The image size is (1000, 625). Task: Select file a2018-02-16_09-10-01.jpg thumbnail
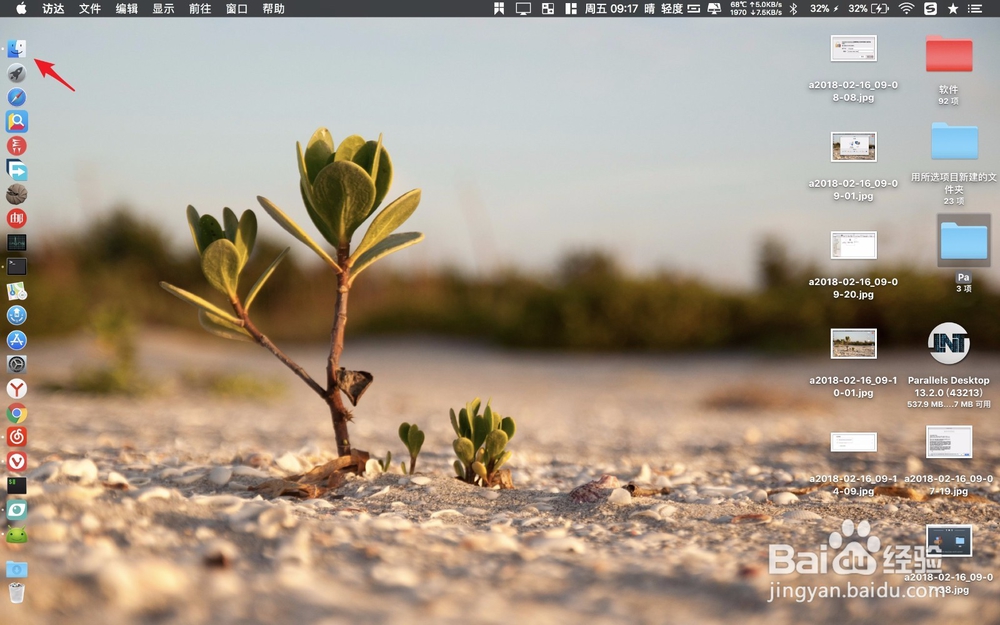(853, 344)
